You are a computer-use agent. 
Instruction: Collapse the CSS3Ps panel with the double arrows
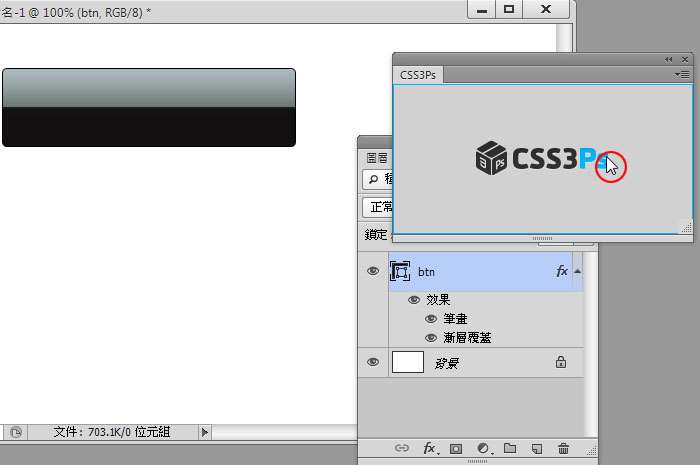(668, 59)
